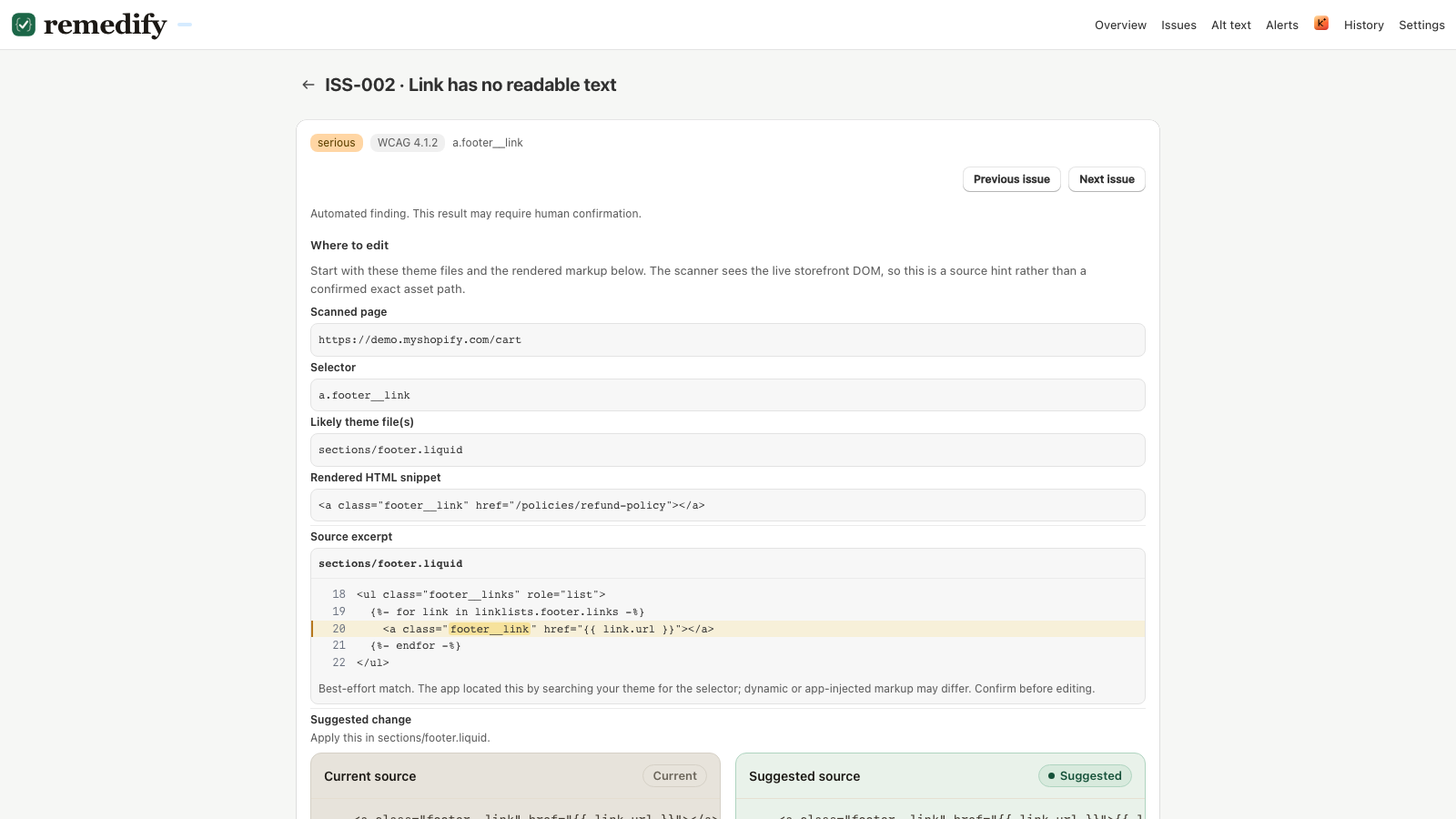
Task: Click the a.footer__link text beside WCAG tag
Action: coord(488,143)
